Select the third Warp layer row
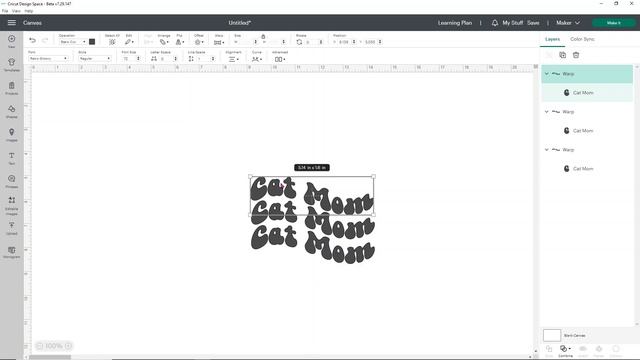The height and width of the screenshot is (360, 640). 587,150
